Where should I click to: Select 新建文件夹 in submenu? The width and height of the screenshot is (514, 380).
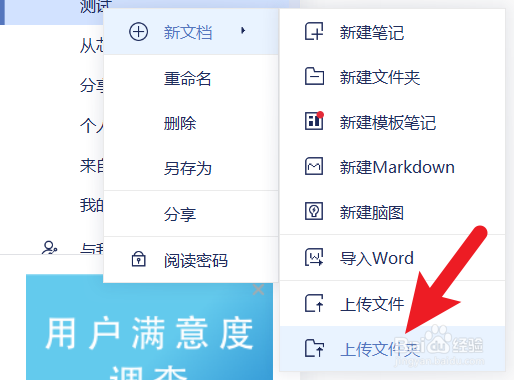point(392,77)
